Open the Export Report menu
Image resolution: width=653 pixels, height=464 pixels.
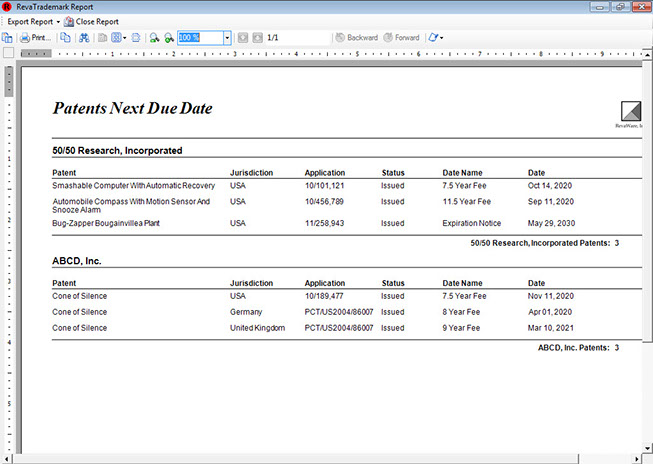[31, 21]
